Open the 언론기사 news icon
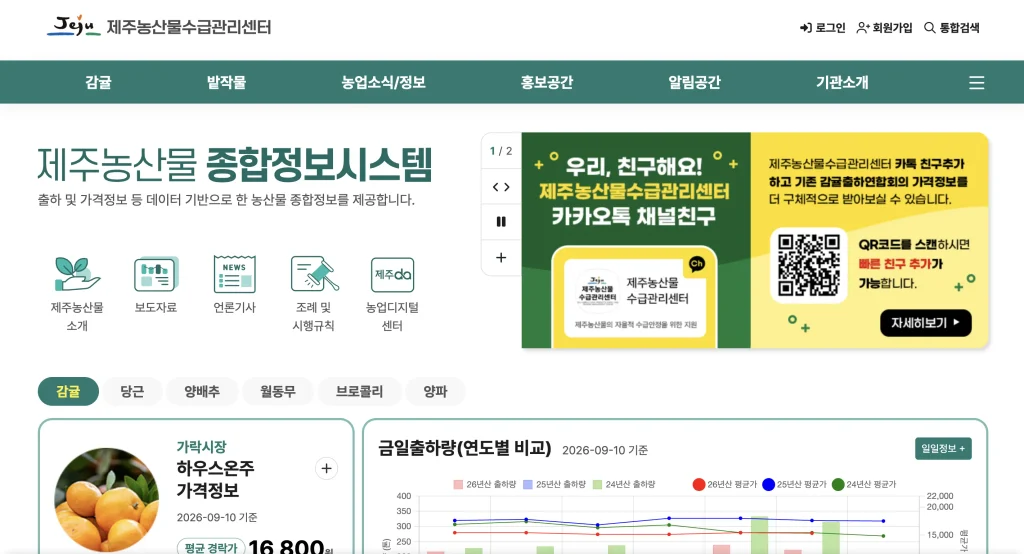Image resolution: width=1024 pixels, height=554 pixels. [x=234, y=285]
